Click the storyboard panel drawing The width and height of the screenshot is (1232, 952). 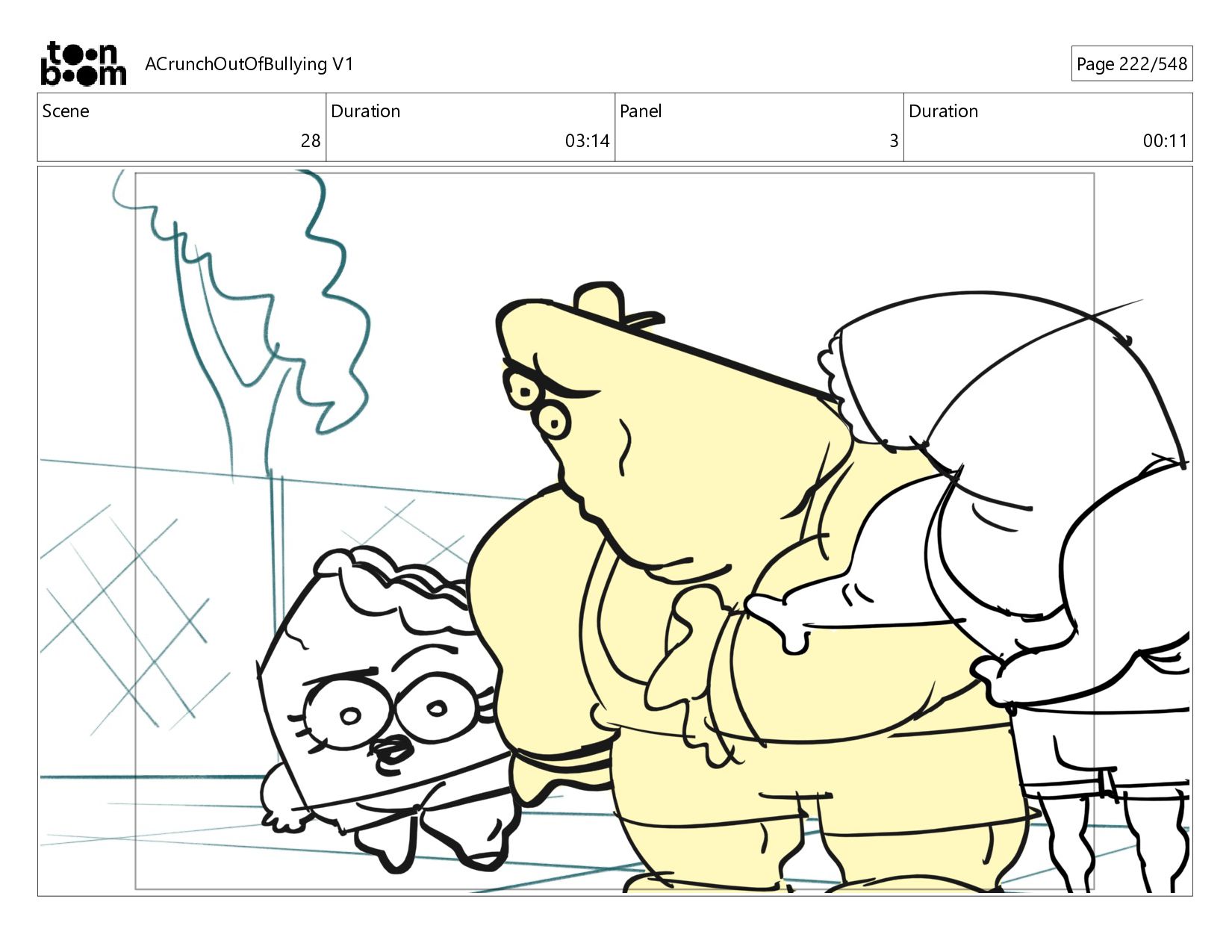click(x=615, y=531)
